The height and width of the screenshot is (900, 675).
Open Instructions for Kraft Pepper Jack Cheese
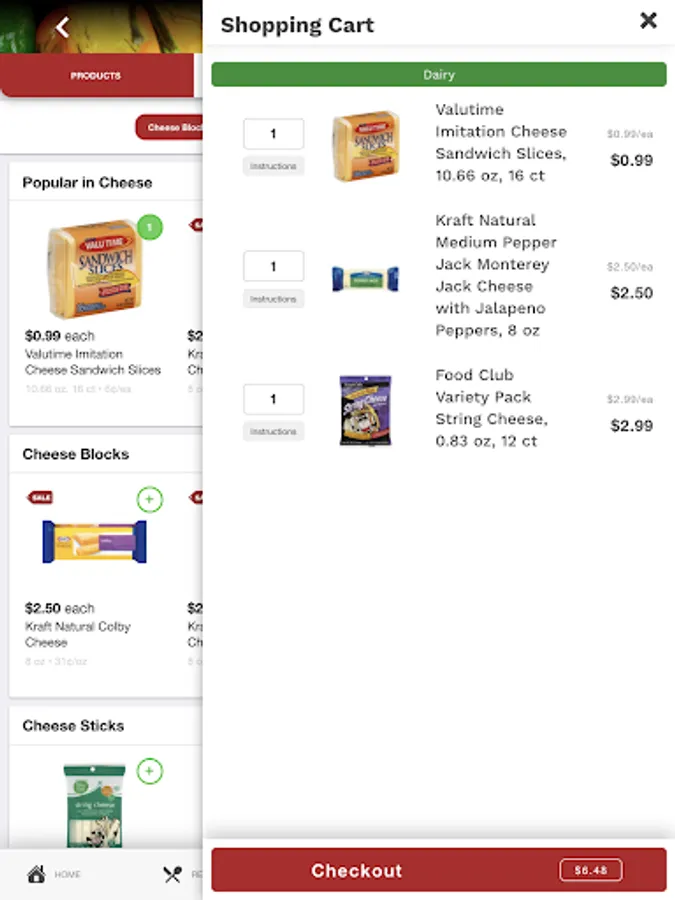[x=273, y=299]
